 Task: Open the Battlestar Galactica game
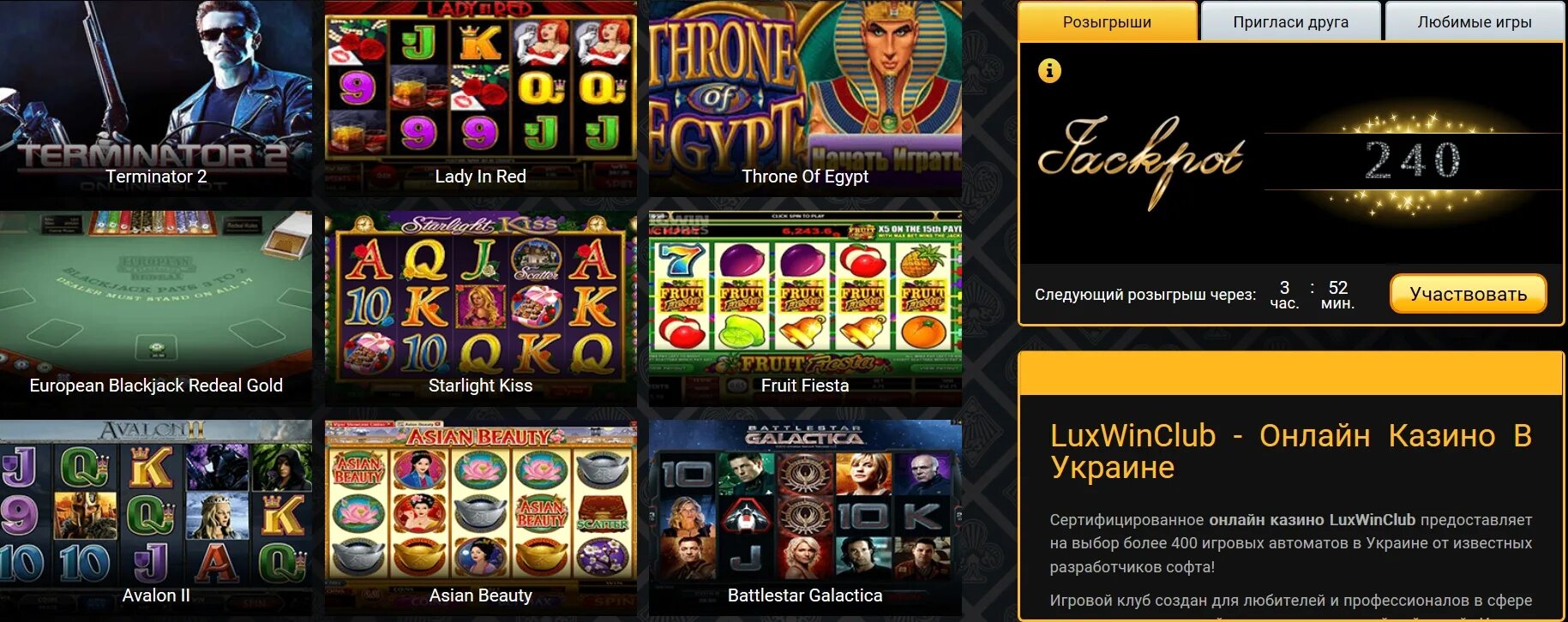click(805, 517)
